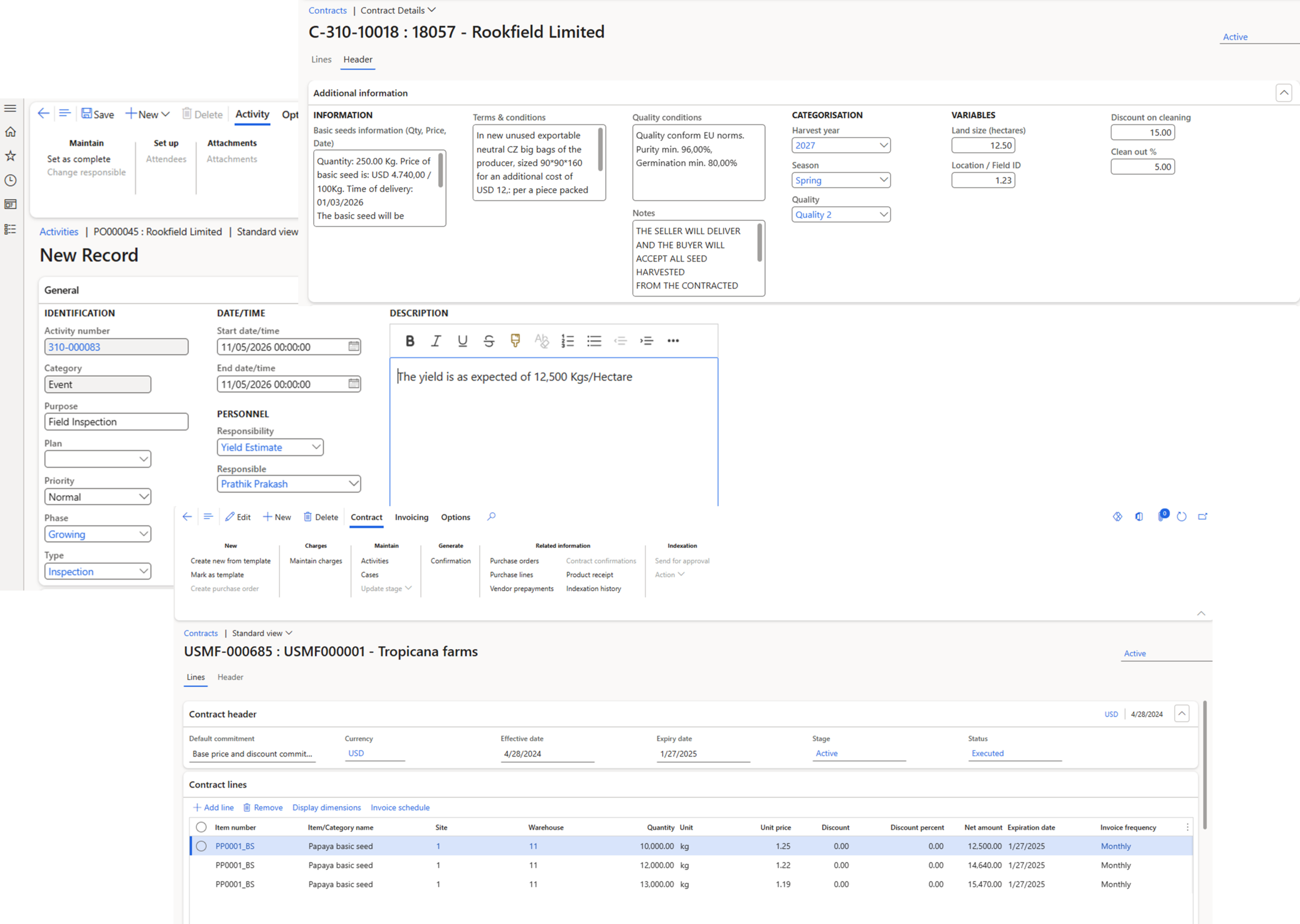
Task: Click Remove in contract lines
Action: (x=263, y=807)
